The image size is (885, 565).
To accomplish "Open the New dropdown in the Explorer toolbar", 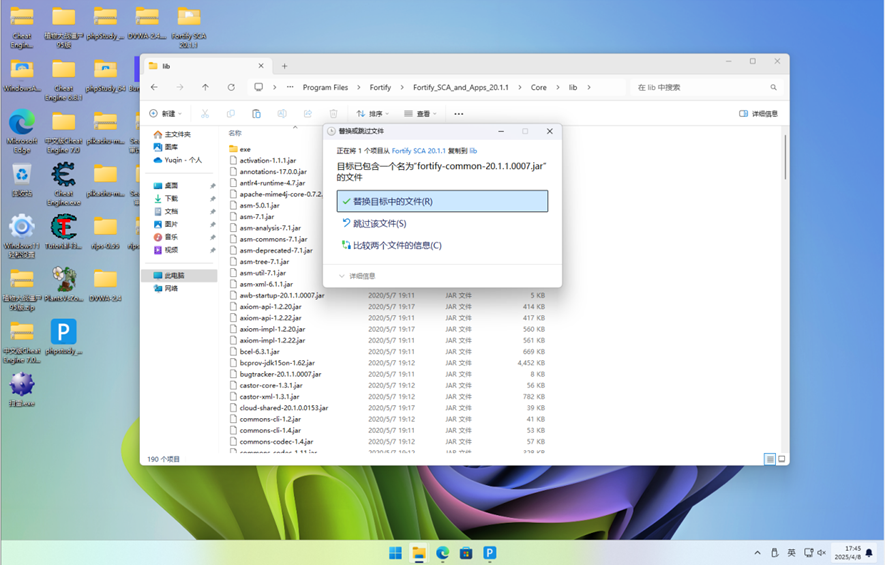I will tap(165, 113).
